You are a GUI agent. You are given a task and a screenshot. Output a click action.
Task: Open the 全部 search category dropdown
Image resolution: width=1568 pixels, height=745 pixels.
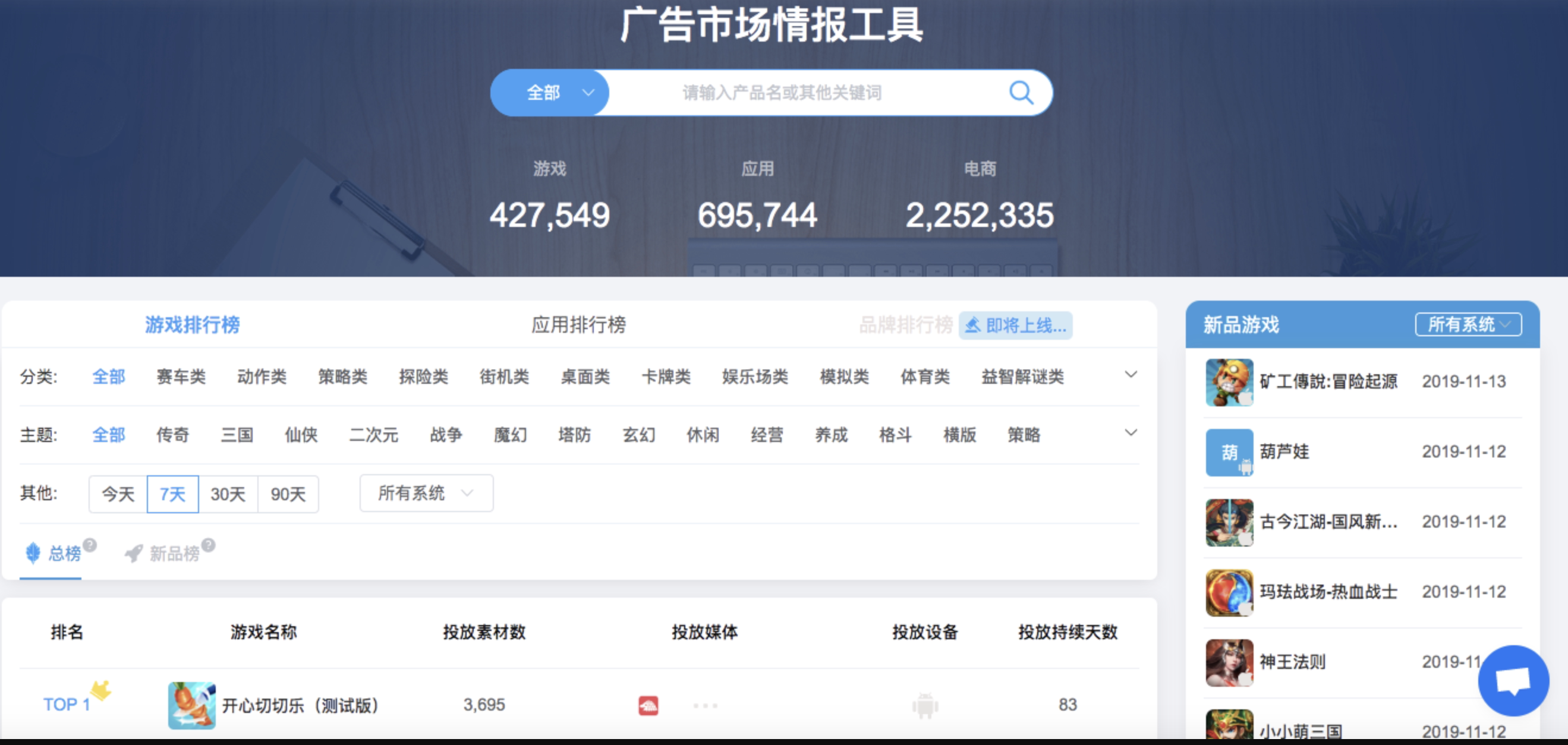pos(550,93)
